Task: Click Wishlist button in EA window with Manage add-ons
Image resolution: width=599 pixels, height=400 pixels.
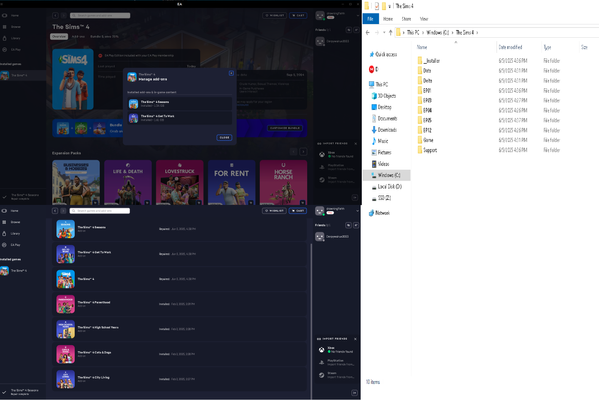Action: pyautogui.click(x=275, y=15)
